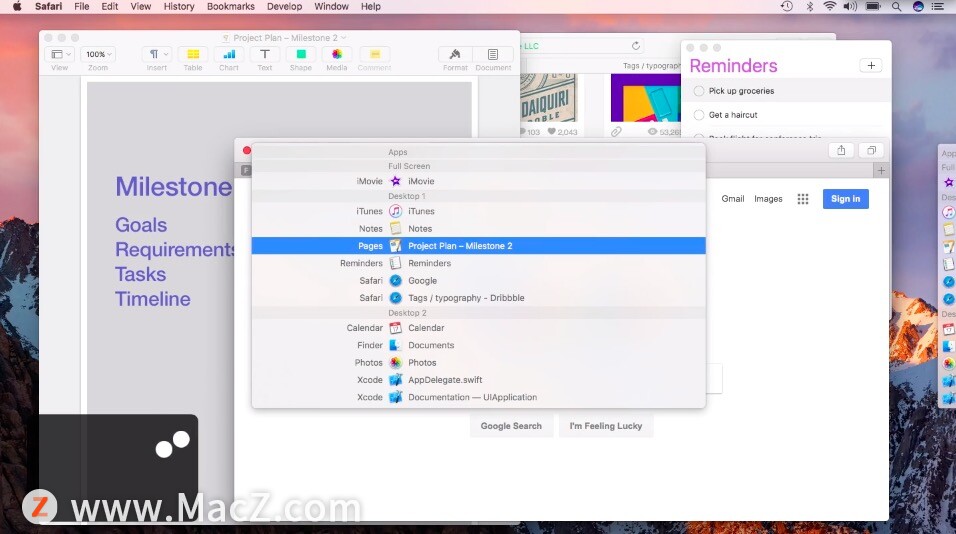The width and height of the screenshot is (956, 534).
Task: Open the Bookmarks menu
Action: pyautogui.click(x=230, y=6)
